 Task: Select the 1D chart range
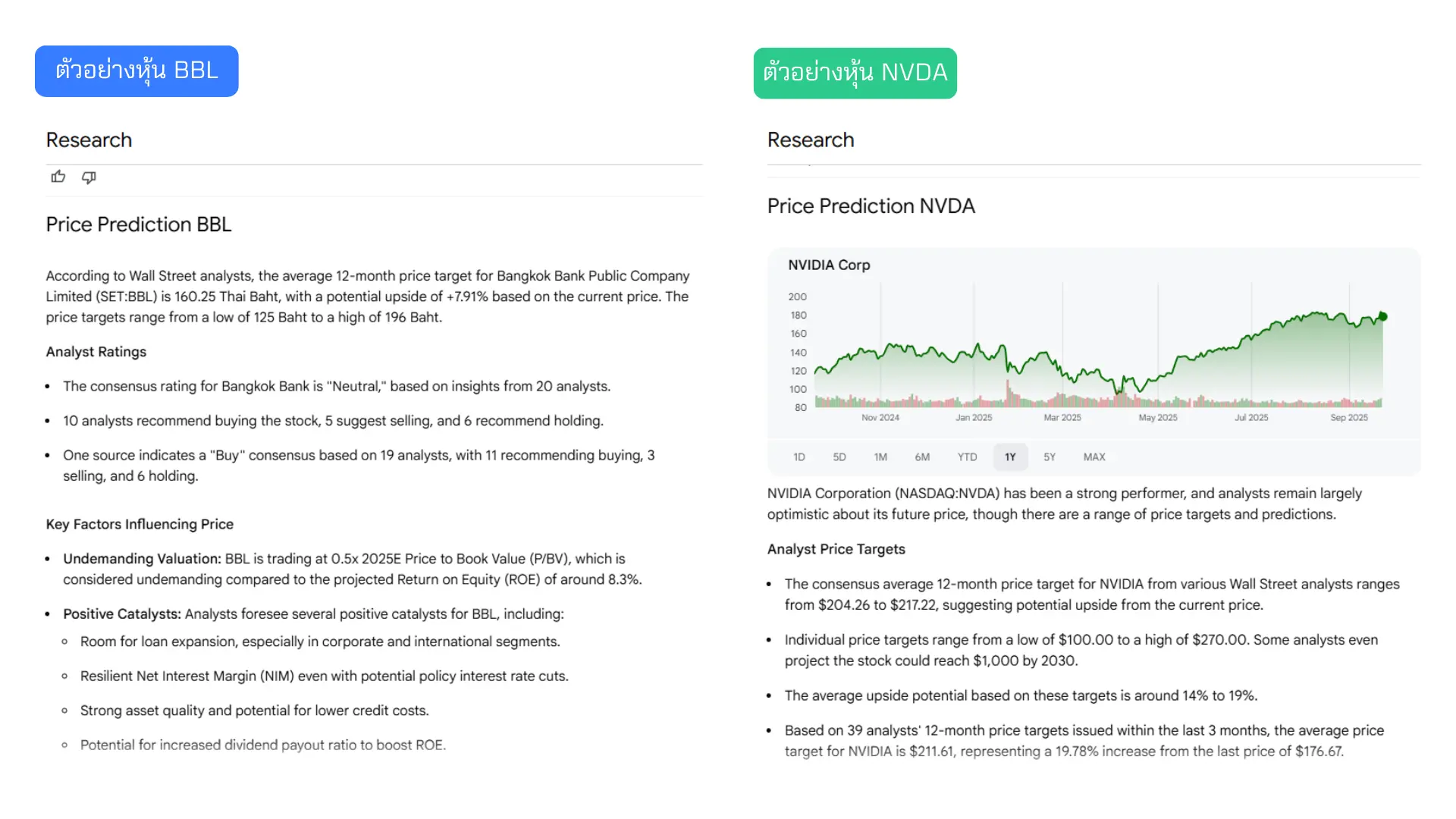coord(799,457)
